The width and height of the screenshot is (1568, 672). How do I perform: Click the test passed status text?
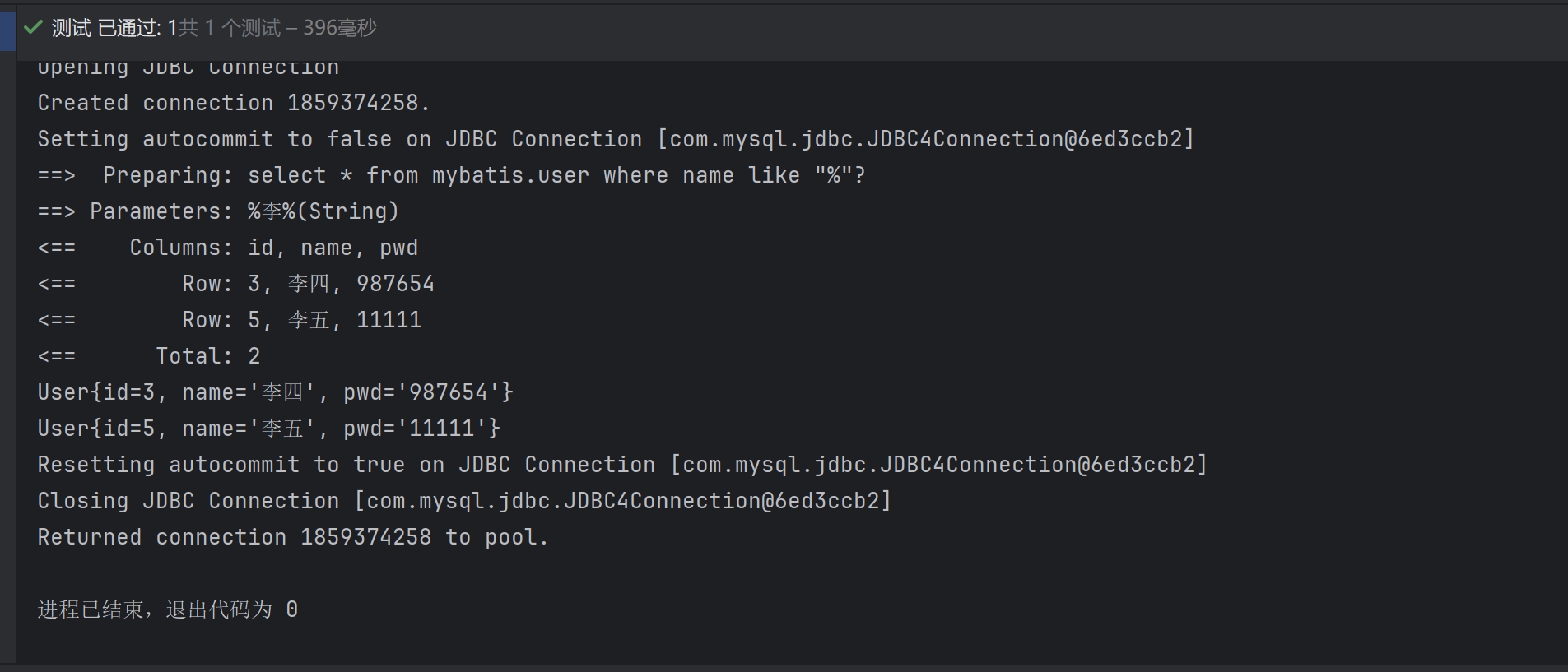114,28
